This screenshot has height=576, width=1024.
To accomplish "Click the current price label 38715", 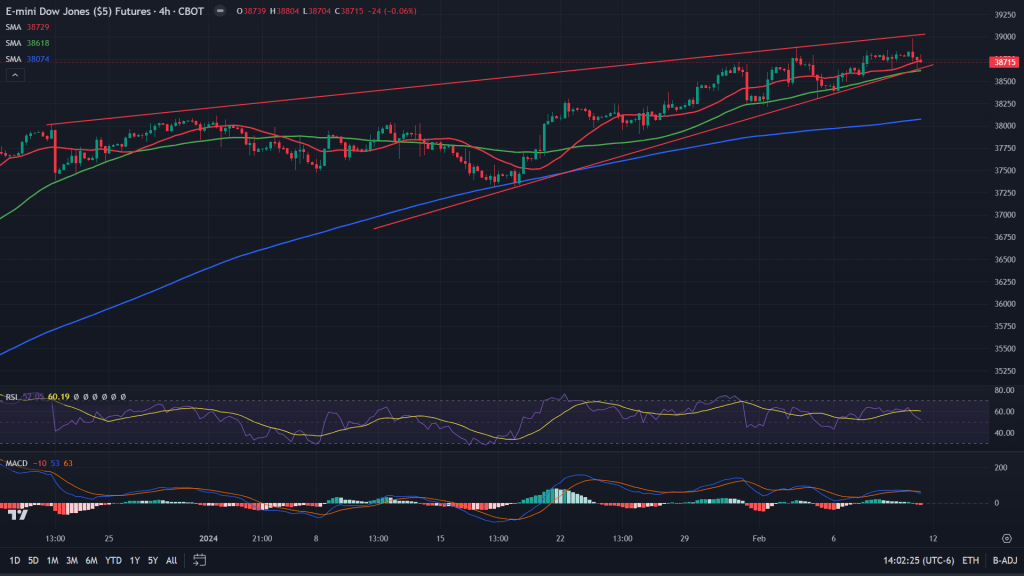I will pos(1002,62).
